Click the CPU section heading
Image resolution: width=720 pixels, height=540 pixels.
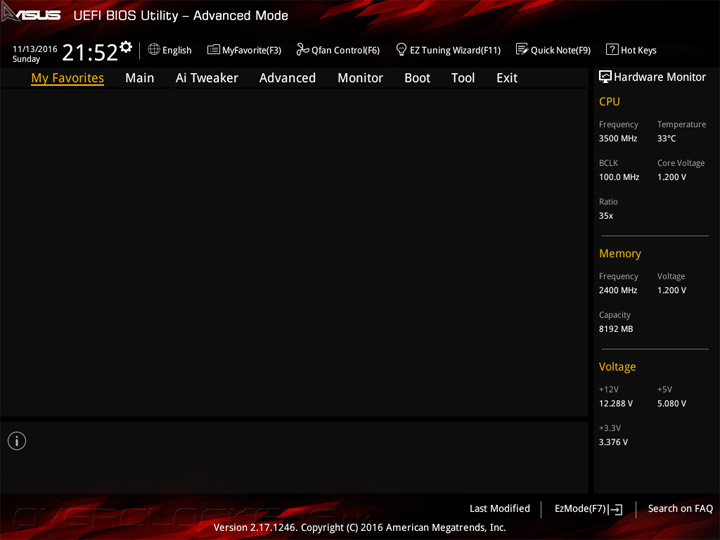tap(609, 101)
